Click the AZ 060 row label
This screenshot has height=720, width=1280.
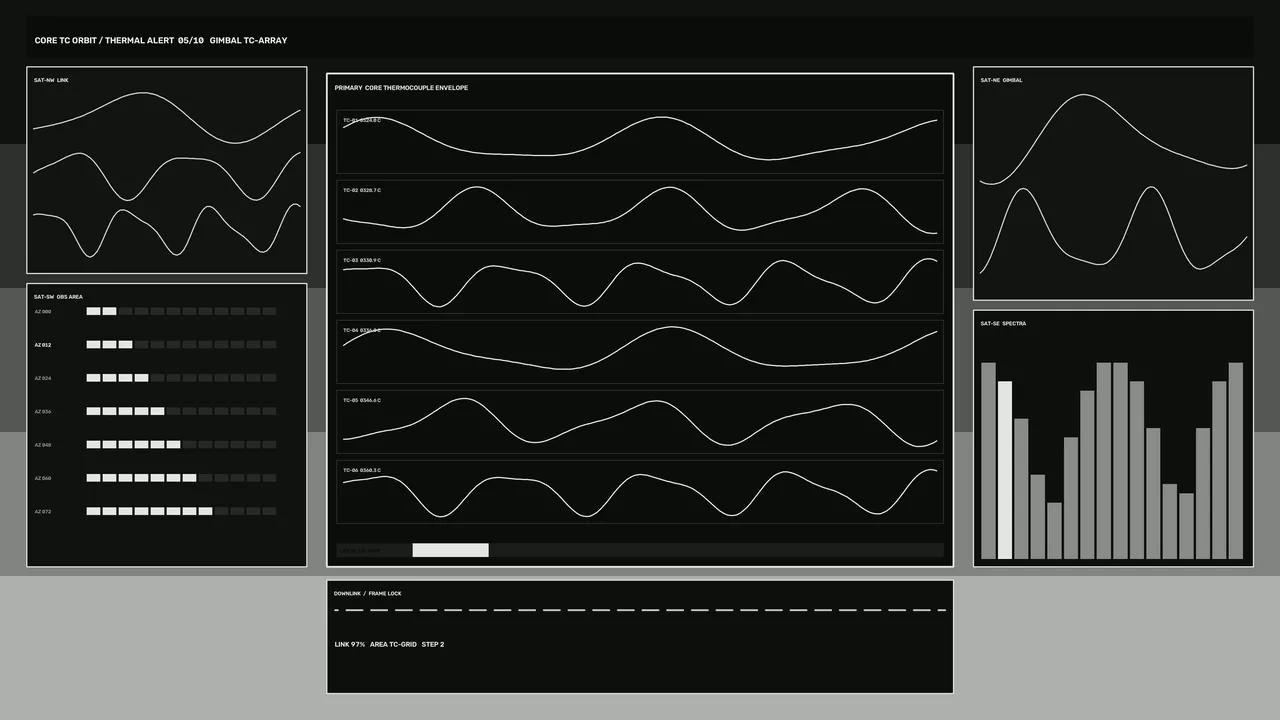coord(43,478)
